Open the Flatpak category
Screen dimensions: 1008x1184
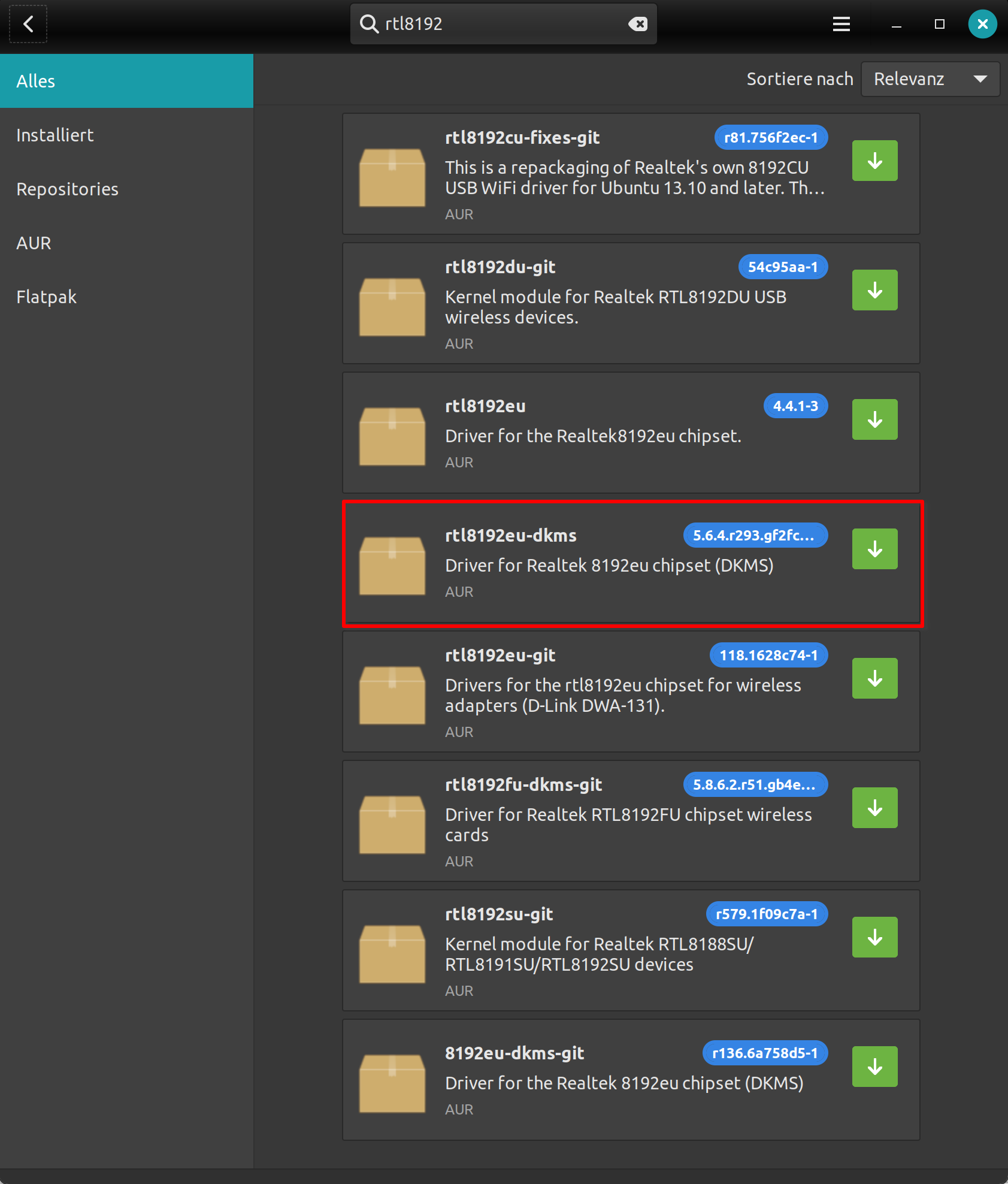point(46,297)
